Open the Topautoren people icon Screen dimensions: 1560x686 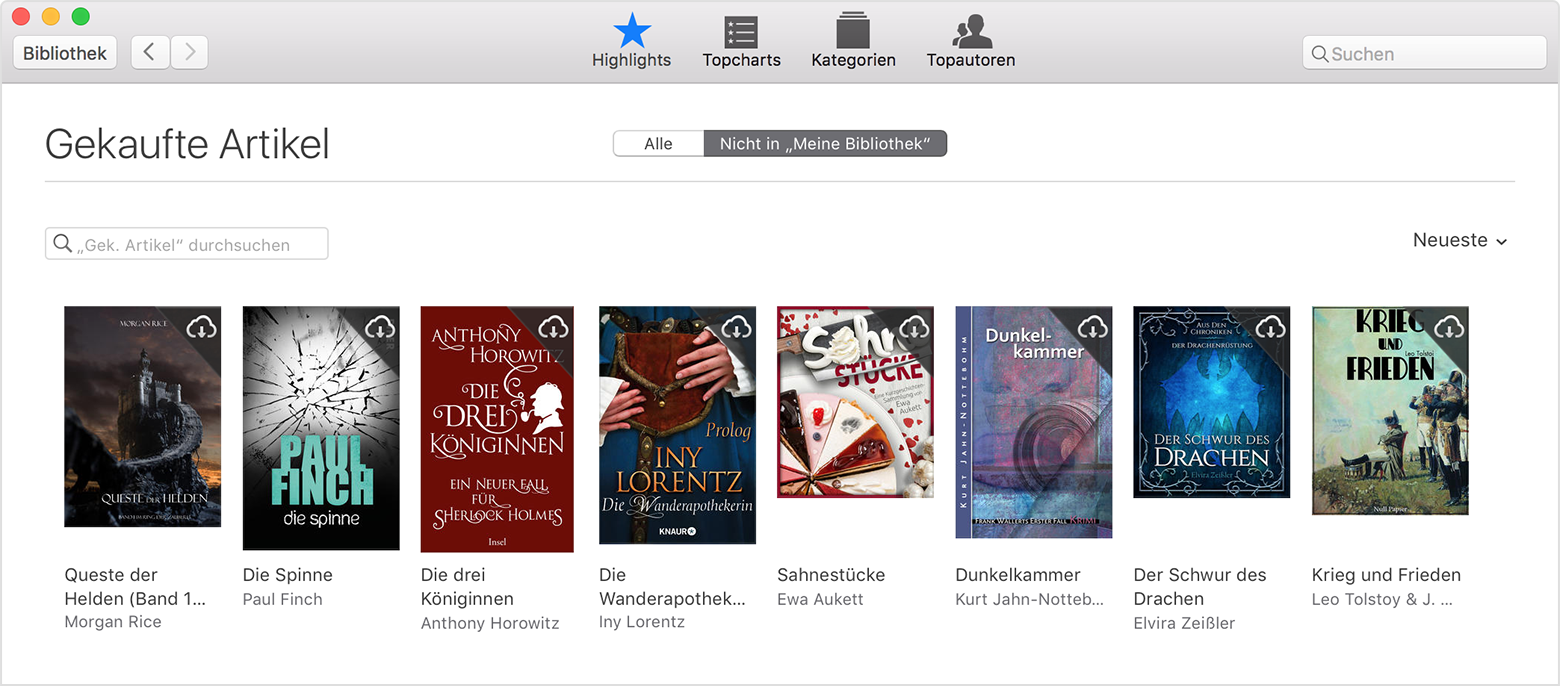(x=971, y=31)
